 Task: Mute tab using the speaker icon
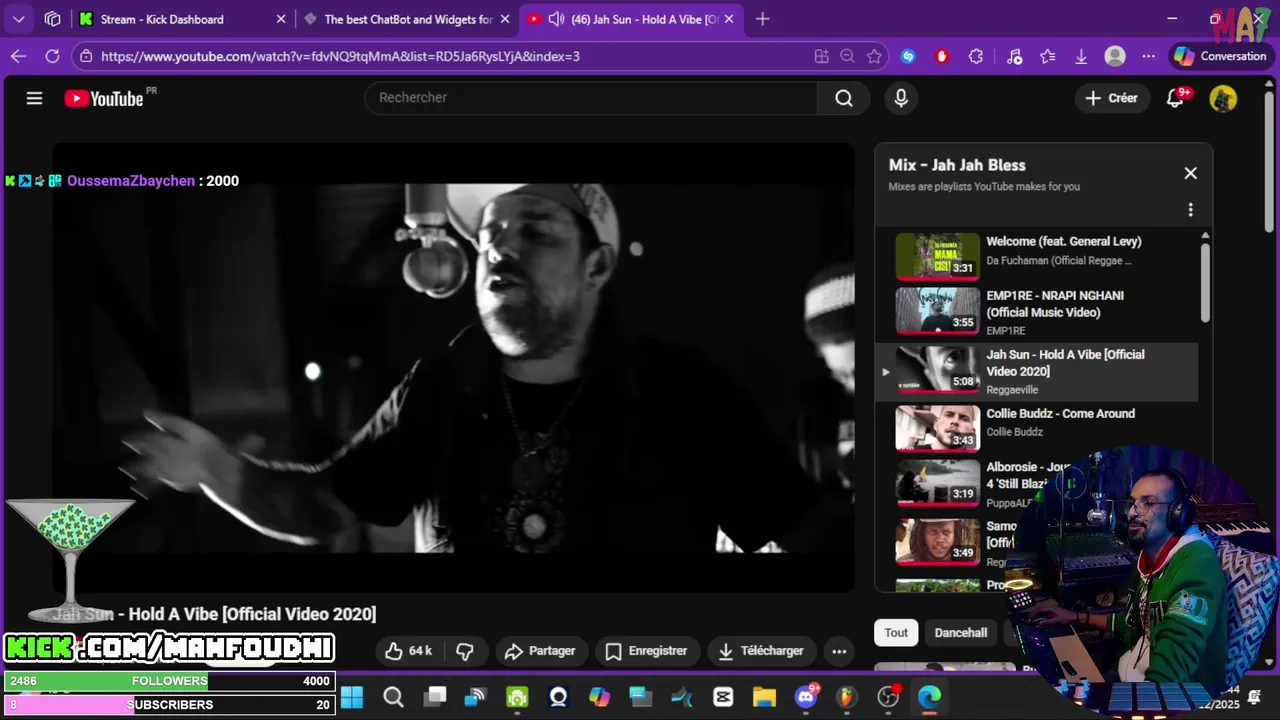[556, 19]
